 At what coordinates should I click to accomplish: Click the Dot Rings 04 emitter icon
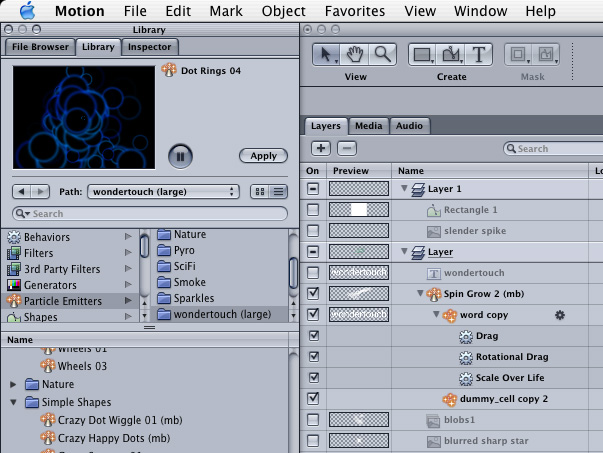click(169, 70)
